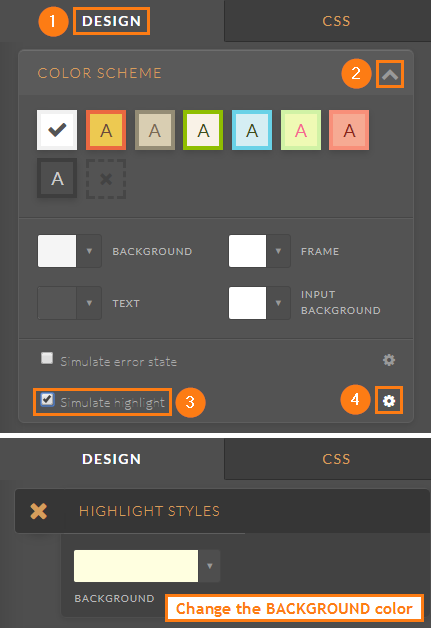Select the cyan-bordered color scheme
Image resolution: width=431 pixels, height=628 pixels.
tap(252, 130)
